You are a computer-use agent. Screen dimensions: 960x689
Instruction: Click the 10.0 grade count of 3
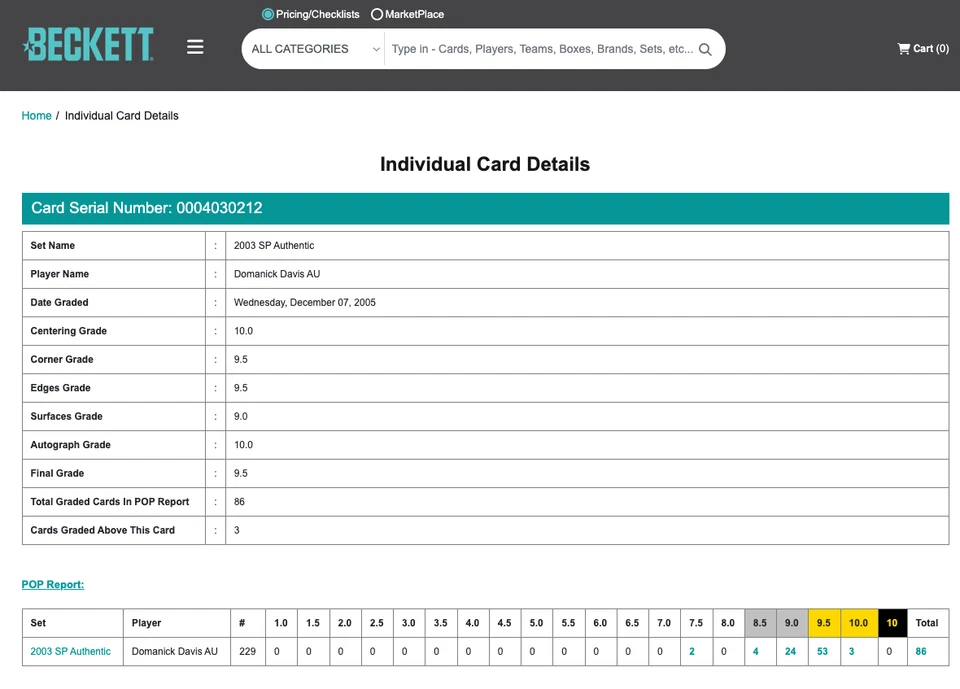[x=852, y=652]
